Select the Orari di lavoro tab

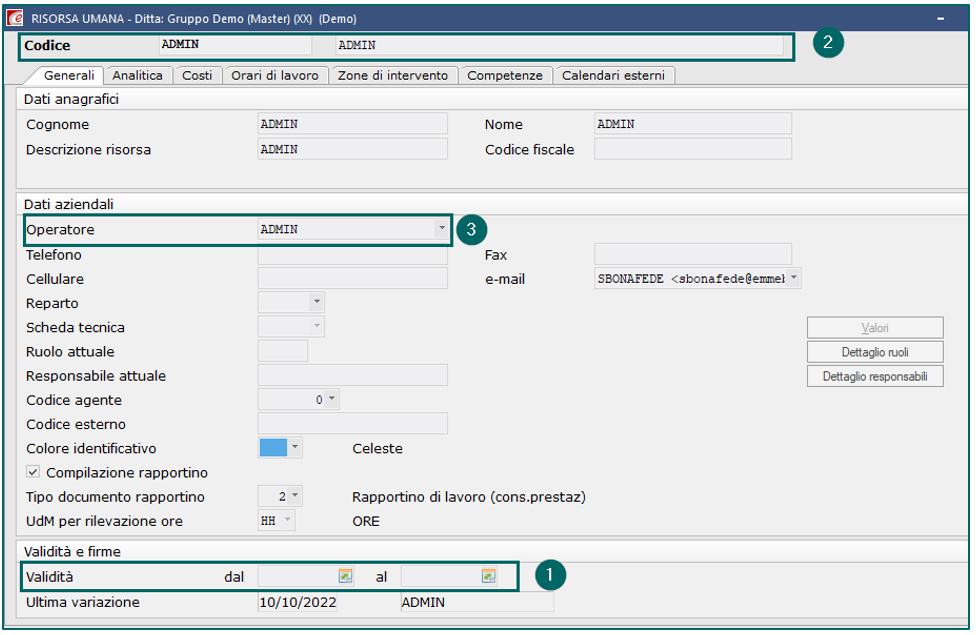pos(274,75)
